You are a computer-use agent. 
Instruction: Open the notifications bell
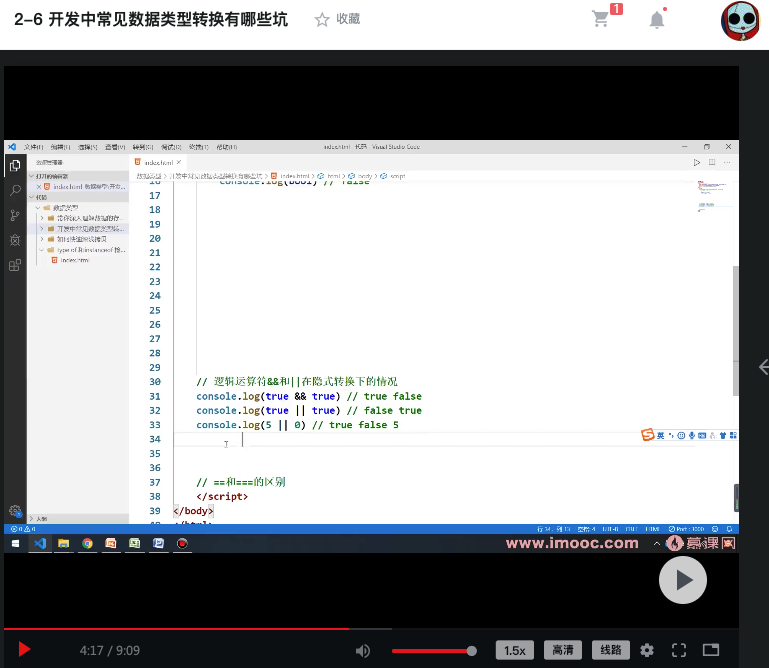[x=657, y=19]
